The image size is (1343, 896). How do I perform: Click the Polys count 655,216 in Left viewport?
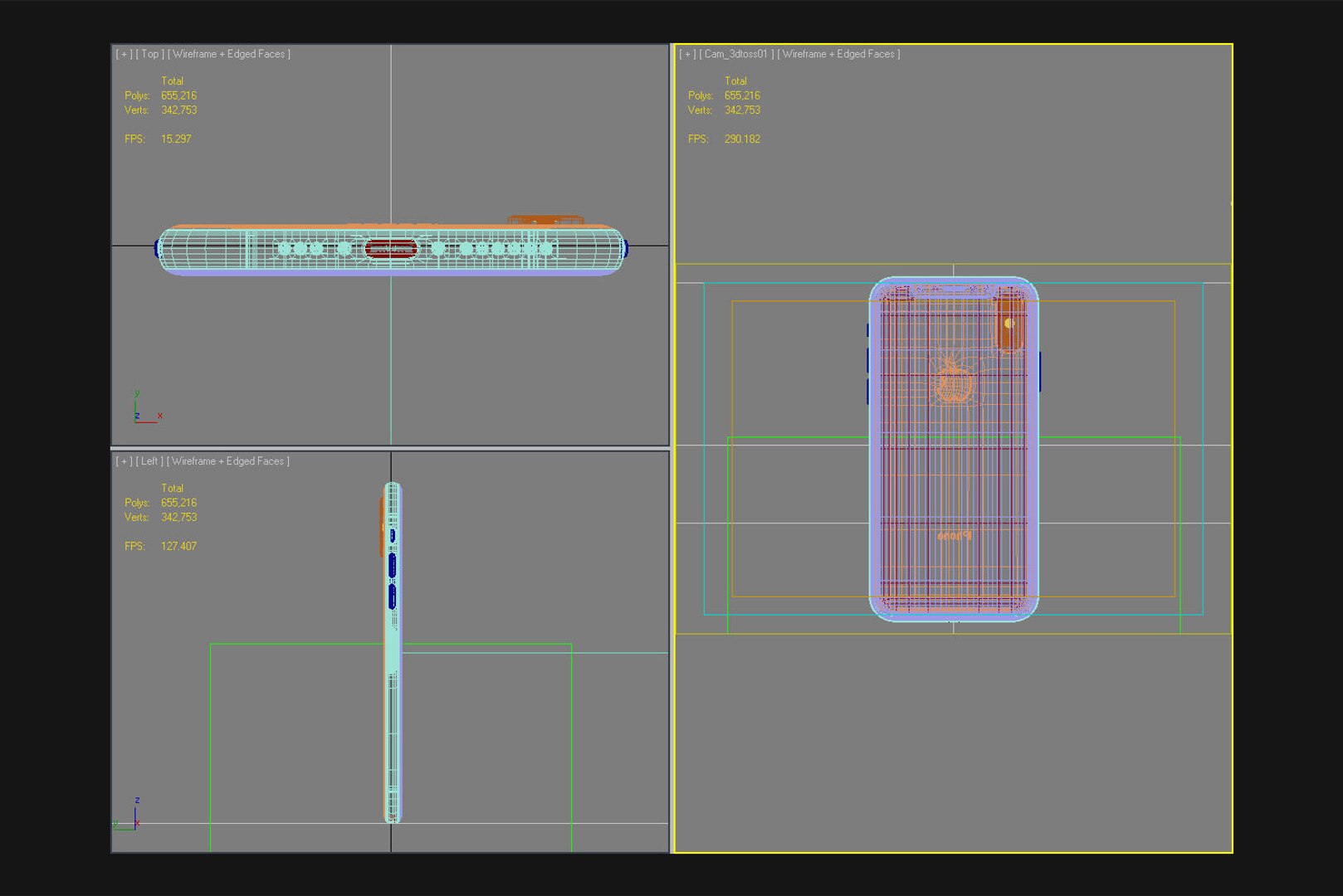178,504
